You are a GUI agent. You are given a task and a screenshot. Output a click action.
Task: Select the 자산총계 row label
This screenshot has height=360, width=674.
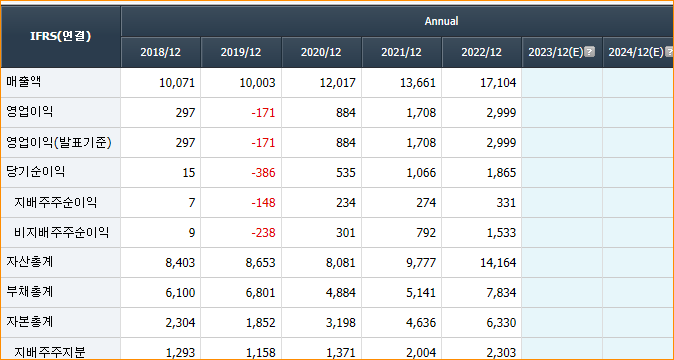30,262
